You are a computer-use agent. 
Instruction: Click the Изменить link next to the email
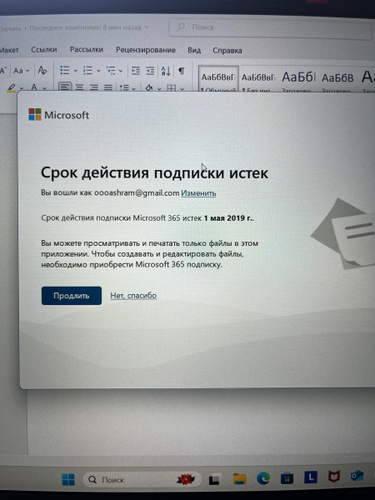[199, 193]
